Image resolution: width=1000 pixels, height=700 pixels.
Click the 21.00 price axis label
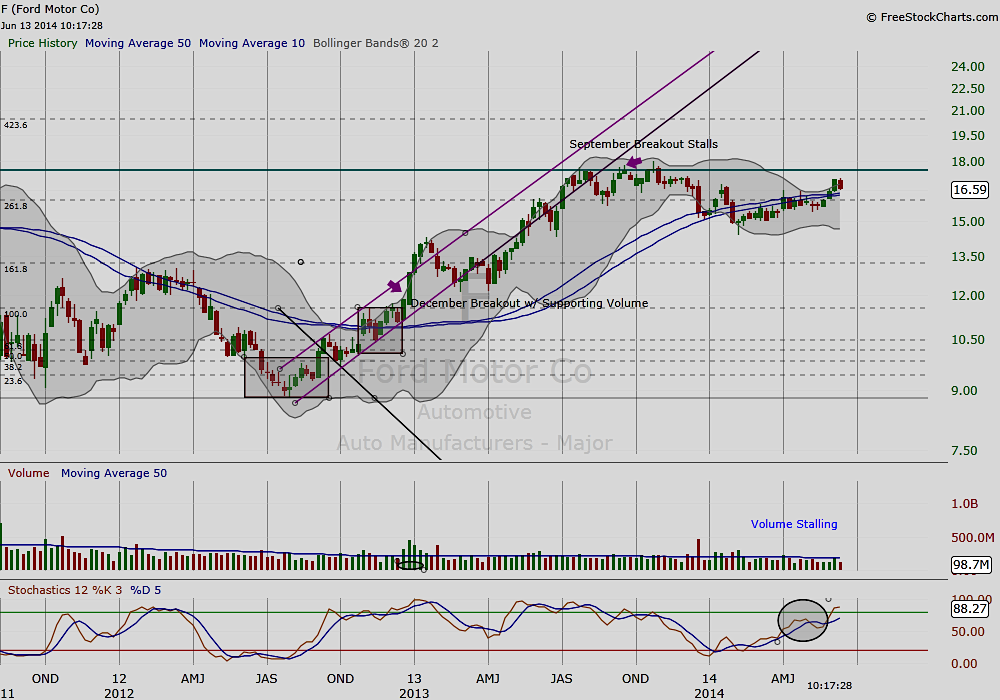click(x=968, y=111)
